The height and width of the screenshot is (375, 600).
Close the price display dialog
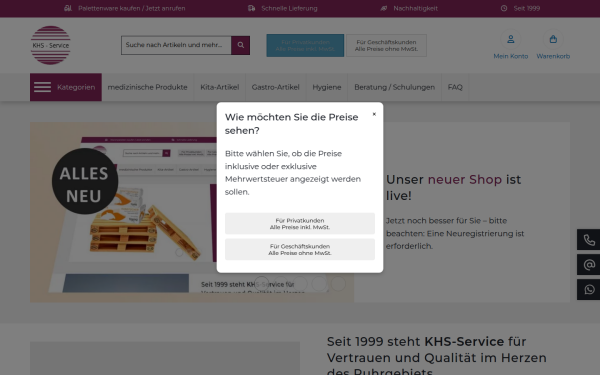click(x=374, y=114)
